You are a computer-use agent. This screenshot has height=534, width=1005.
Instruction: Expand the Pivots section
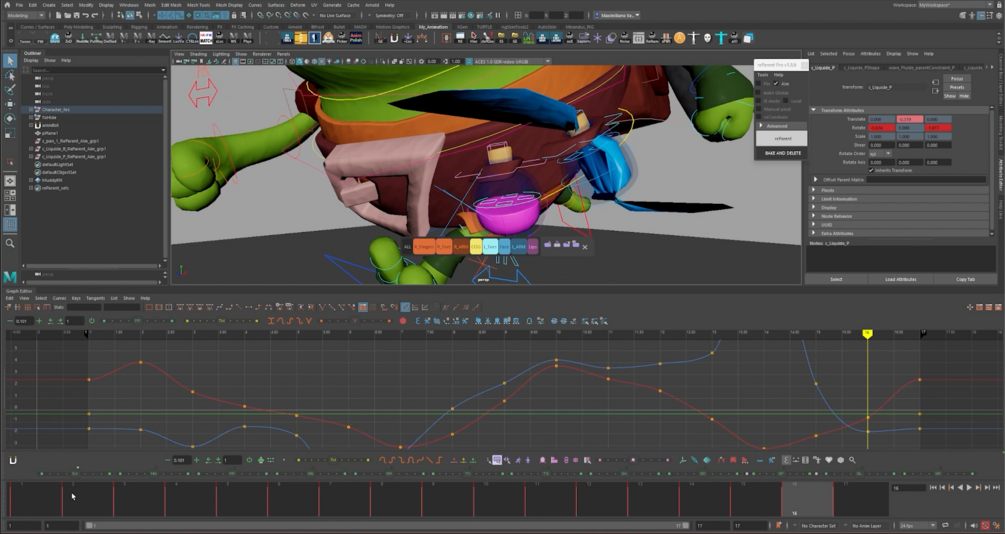[x=814, y=190]
